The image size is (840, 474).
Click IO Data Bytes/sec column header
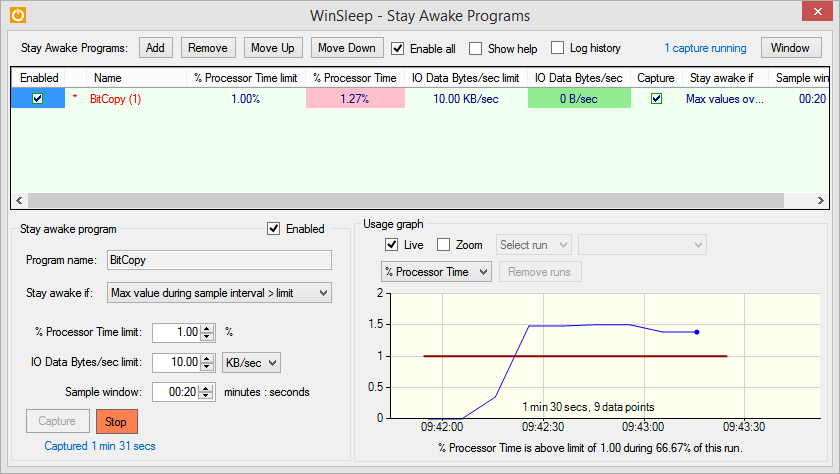[579, 78]
